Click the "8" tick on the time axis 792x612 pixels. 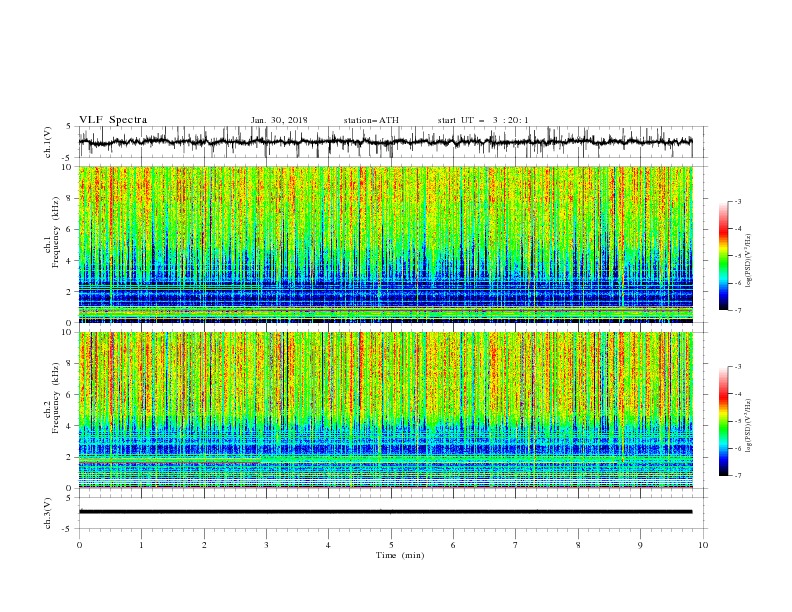[x=578, y=545]
